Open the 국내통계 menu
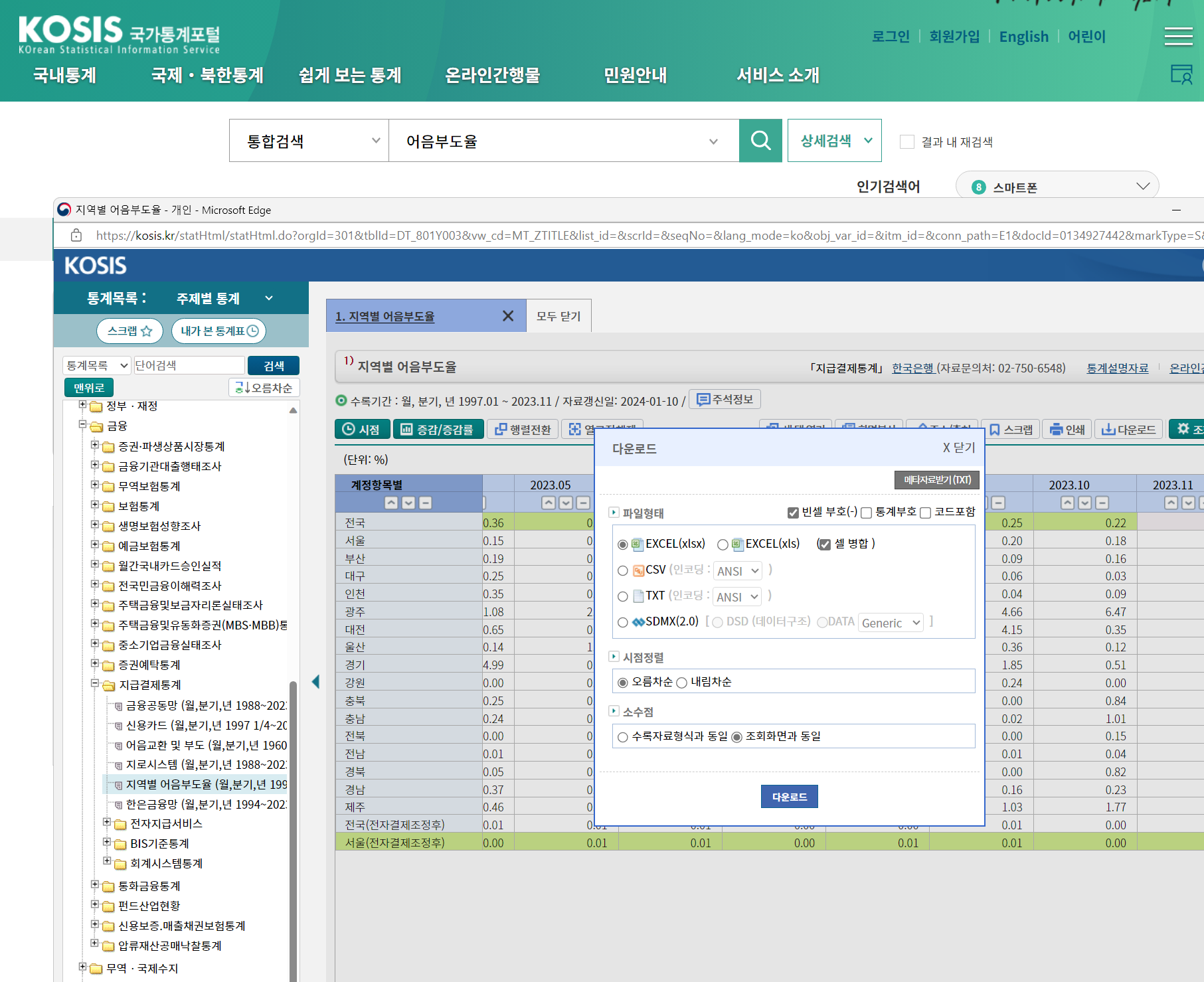Image resolution: width=1204 pixels, height=982 pixels. [65, 75]
